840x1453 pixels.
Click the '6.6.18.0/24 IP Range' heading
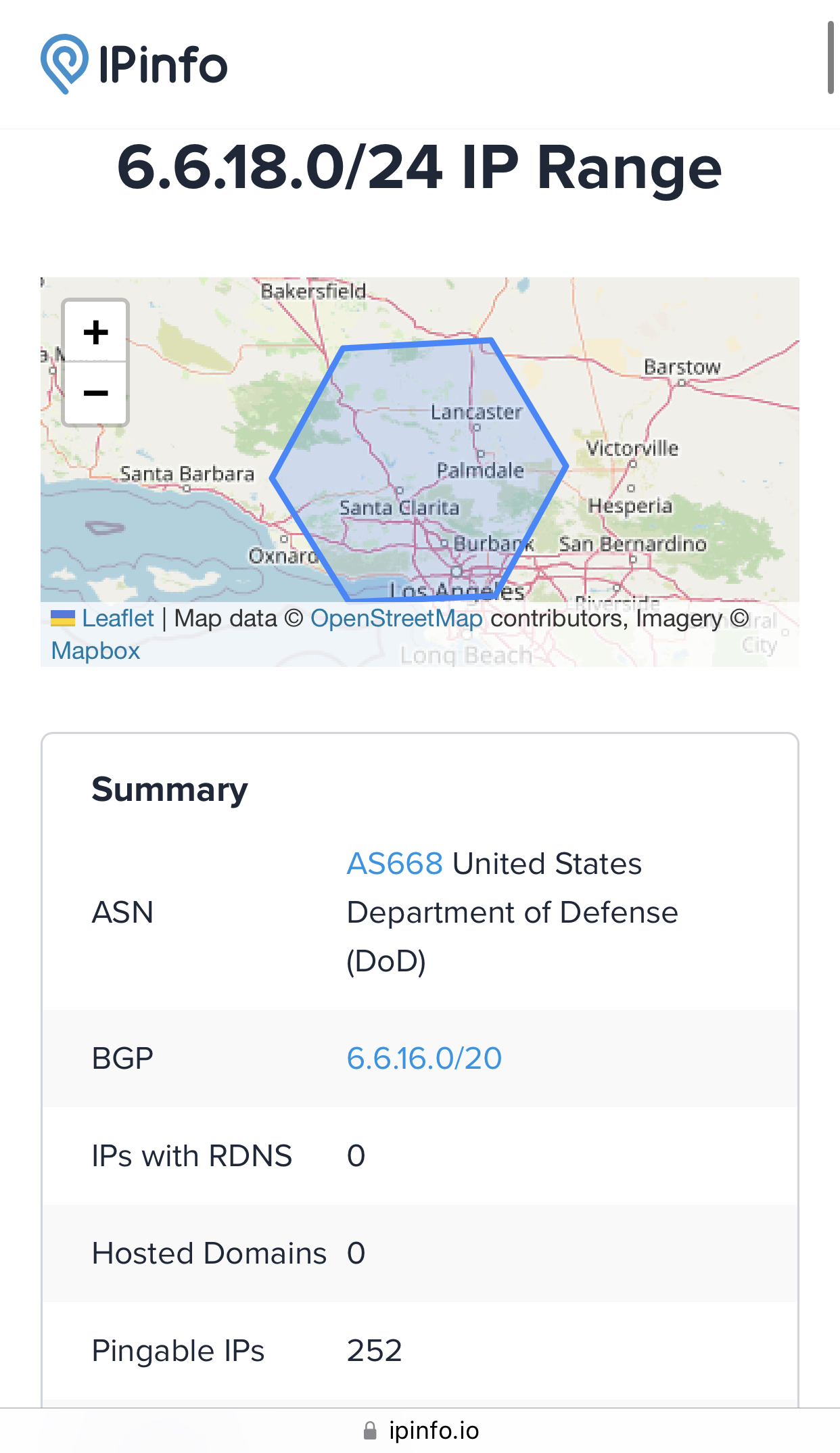[x=419, y=168]
